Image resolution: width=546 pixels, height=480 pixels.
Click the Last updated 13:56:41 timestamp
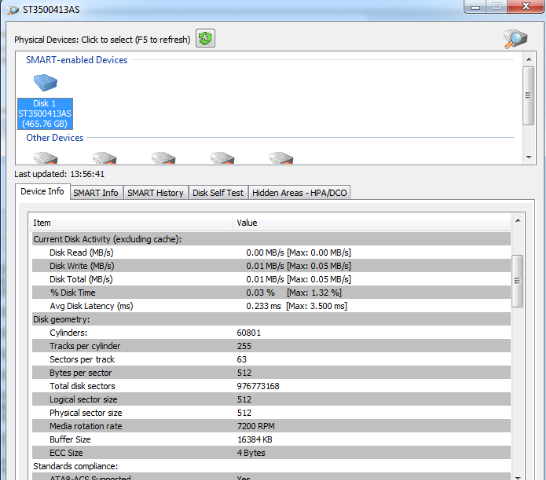point(59,174)
